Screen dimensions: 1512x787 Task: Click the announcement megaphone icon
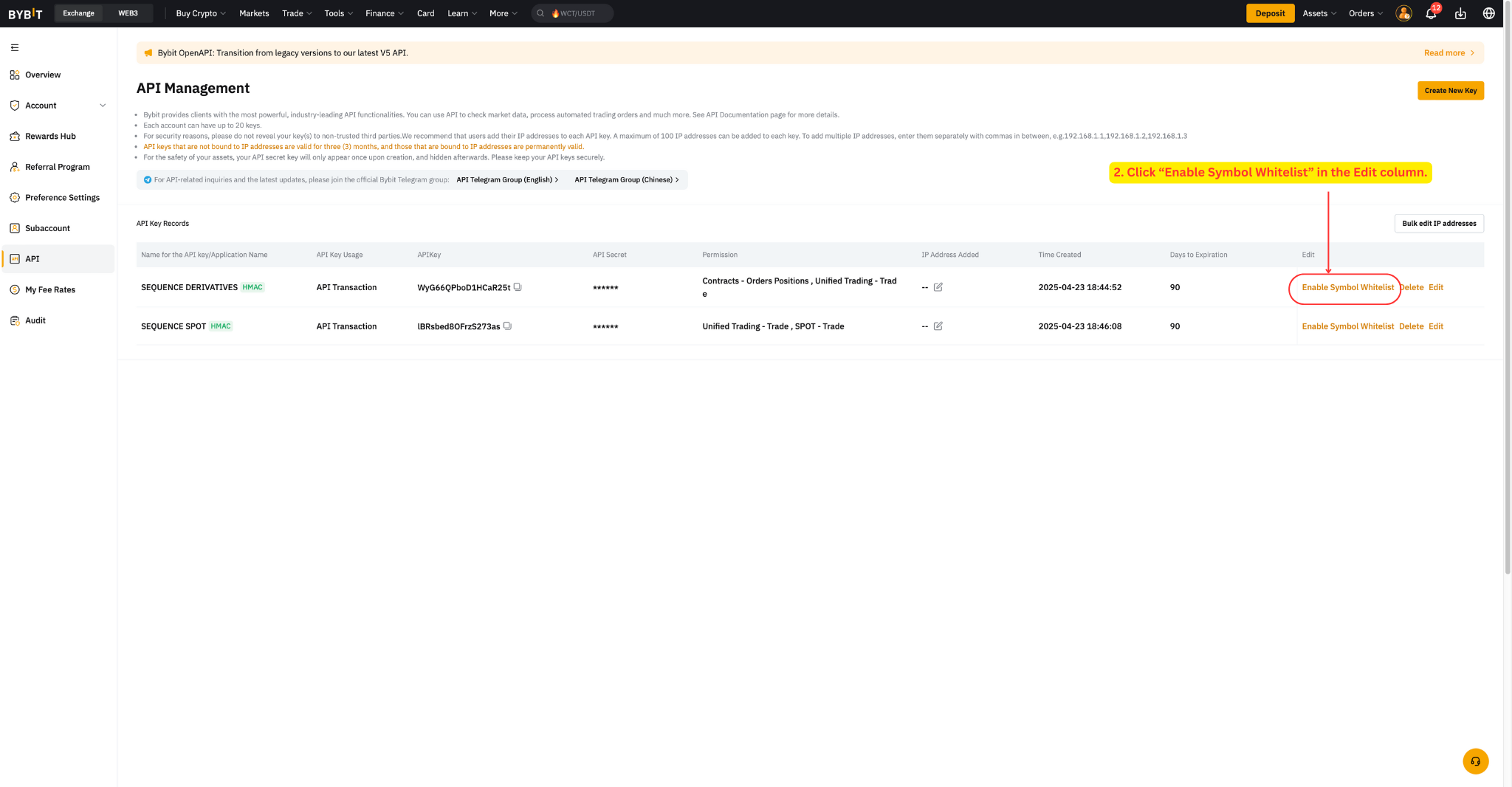coord(148,52)
